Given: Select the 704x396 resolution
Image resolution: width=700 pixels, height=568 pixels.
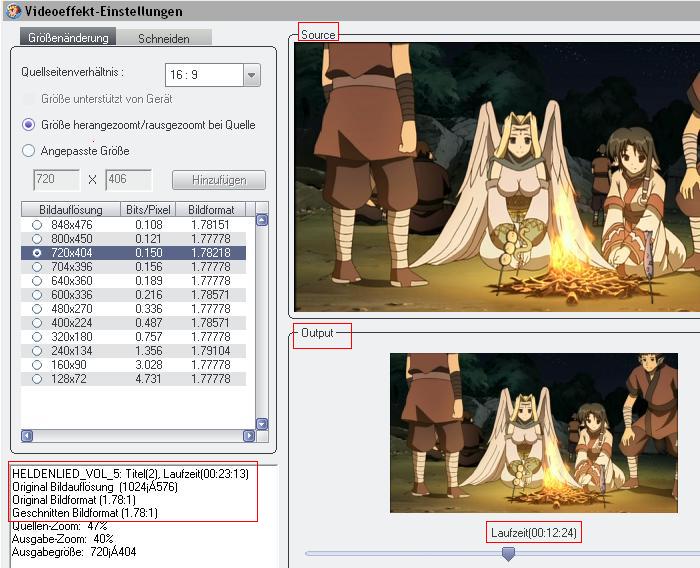Looking at the screenshot, I should [37, 267].
